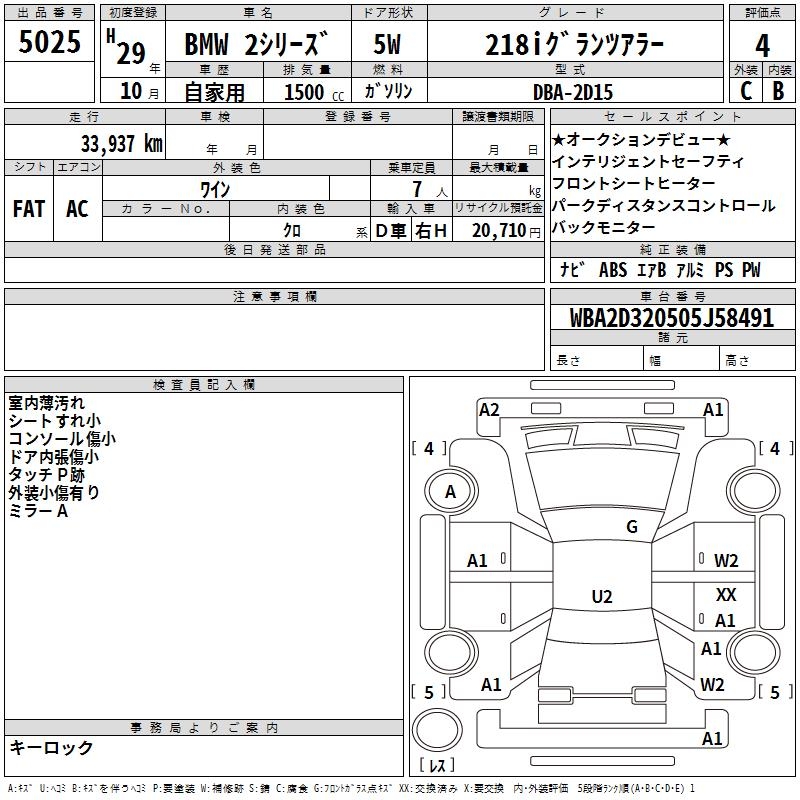Click the circled A wheel mark
Screen dimensions: 800x800
tap(450, 491)
